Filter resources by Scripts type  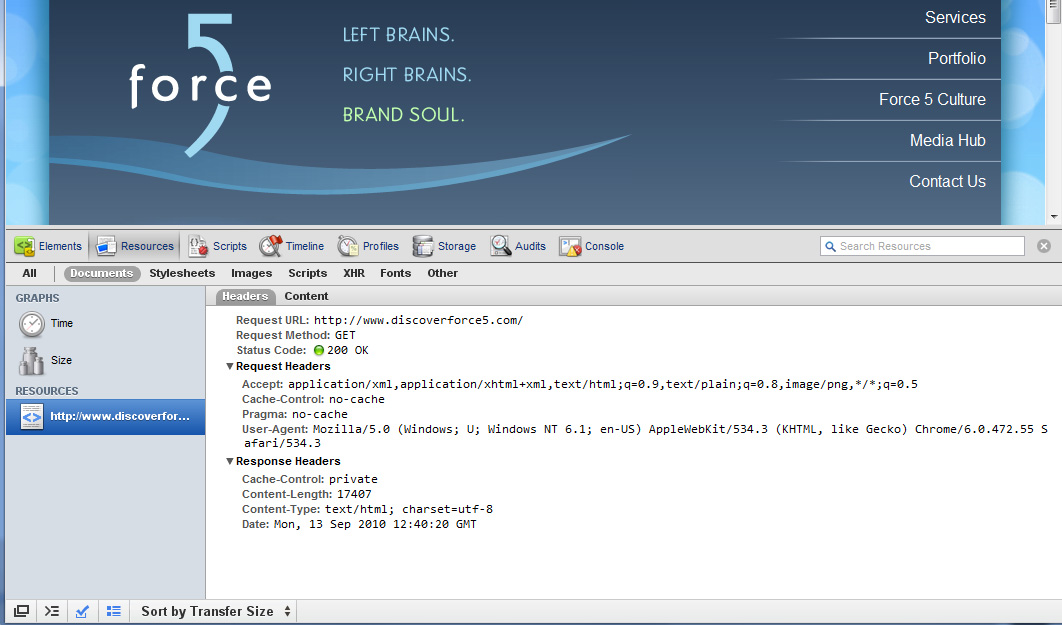(x=307, y=274)
